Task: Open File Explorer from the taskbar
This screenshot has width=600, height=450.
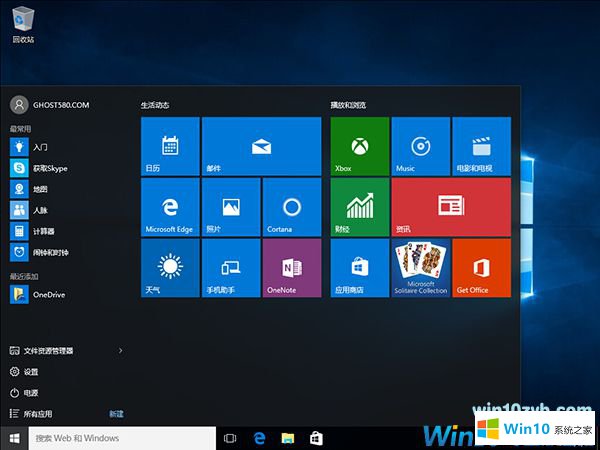Action: (288, 438)
